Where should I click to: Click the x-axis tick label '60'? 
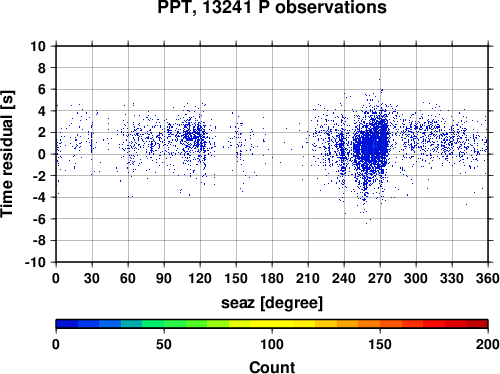128,278
